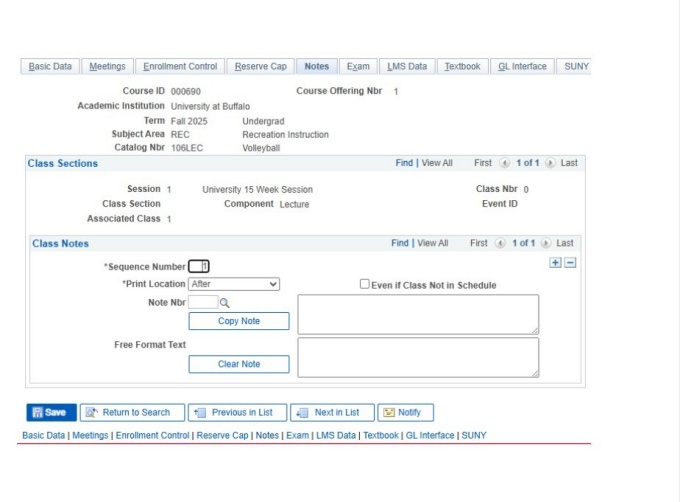The image size is (680, 502).
Task: Go to previous row in Class Sections
Action: pos(504,163)
